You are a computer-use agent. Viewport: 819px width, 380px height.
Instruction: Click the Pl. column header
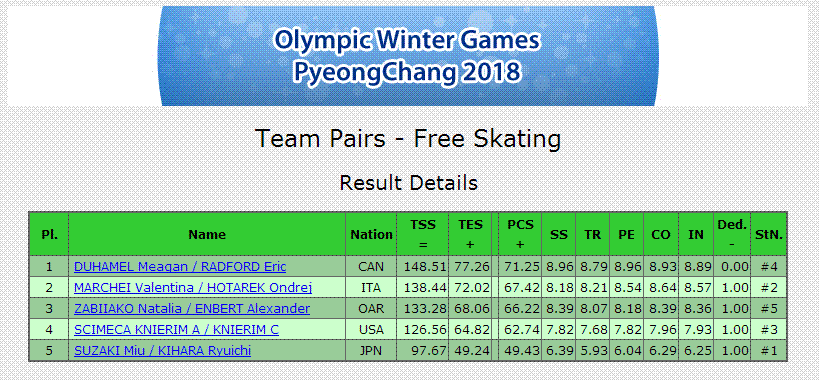[49, 234]
